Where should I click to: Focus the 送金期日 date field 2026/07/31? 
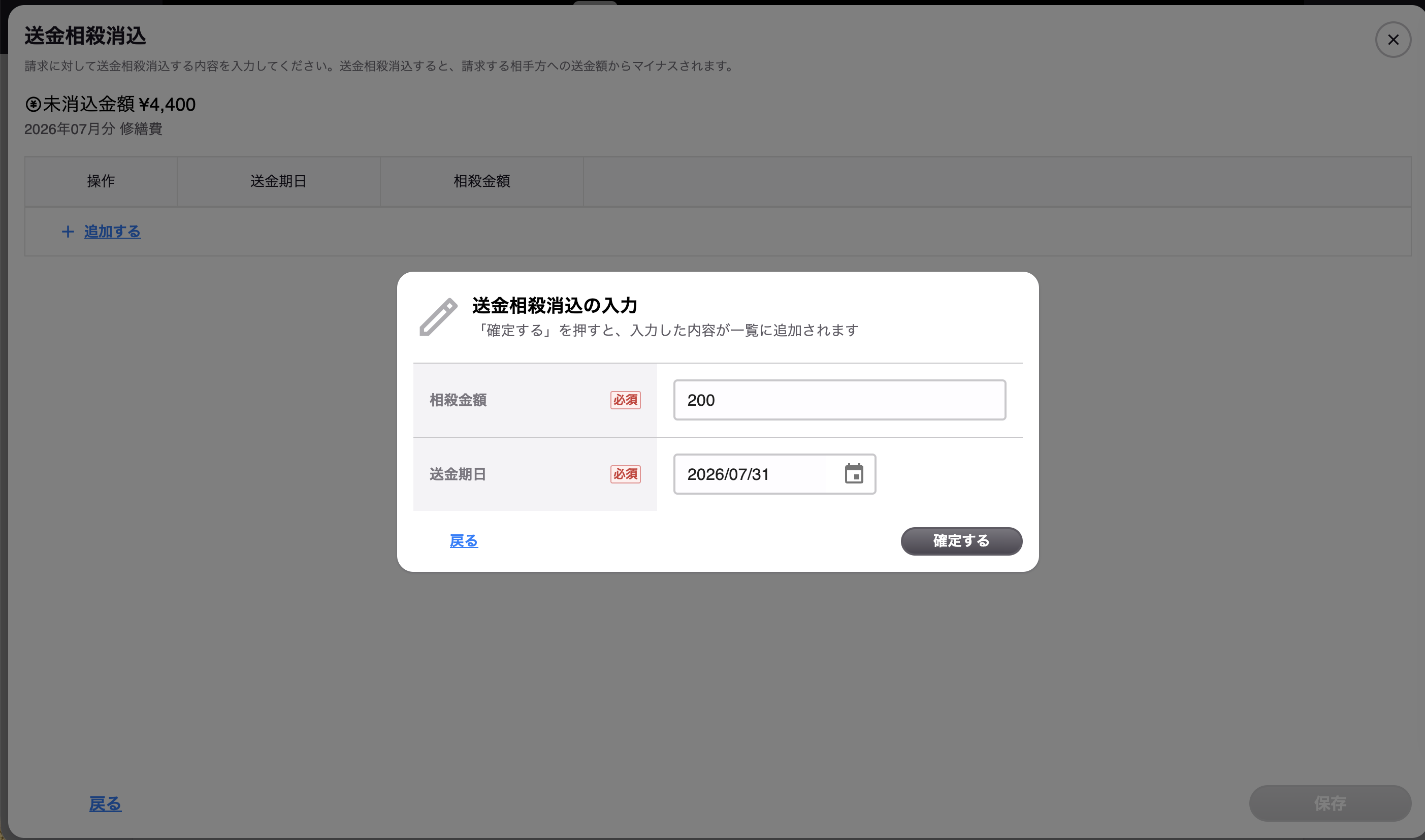[774, 474]
